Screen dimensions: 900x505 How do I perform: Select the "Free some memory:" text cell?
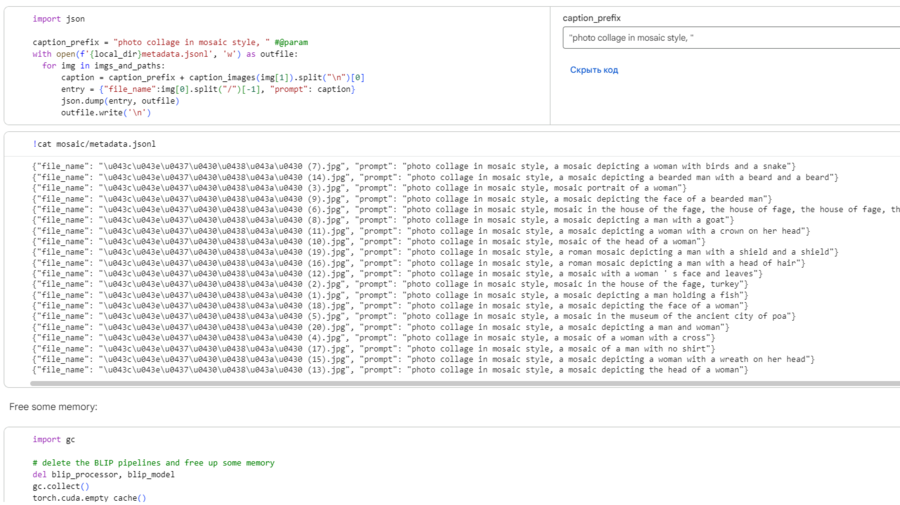click(53, 407)
